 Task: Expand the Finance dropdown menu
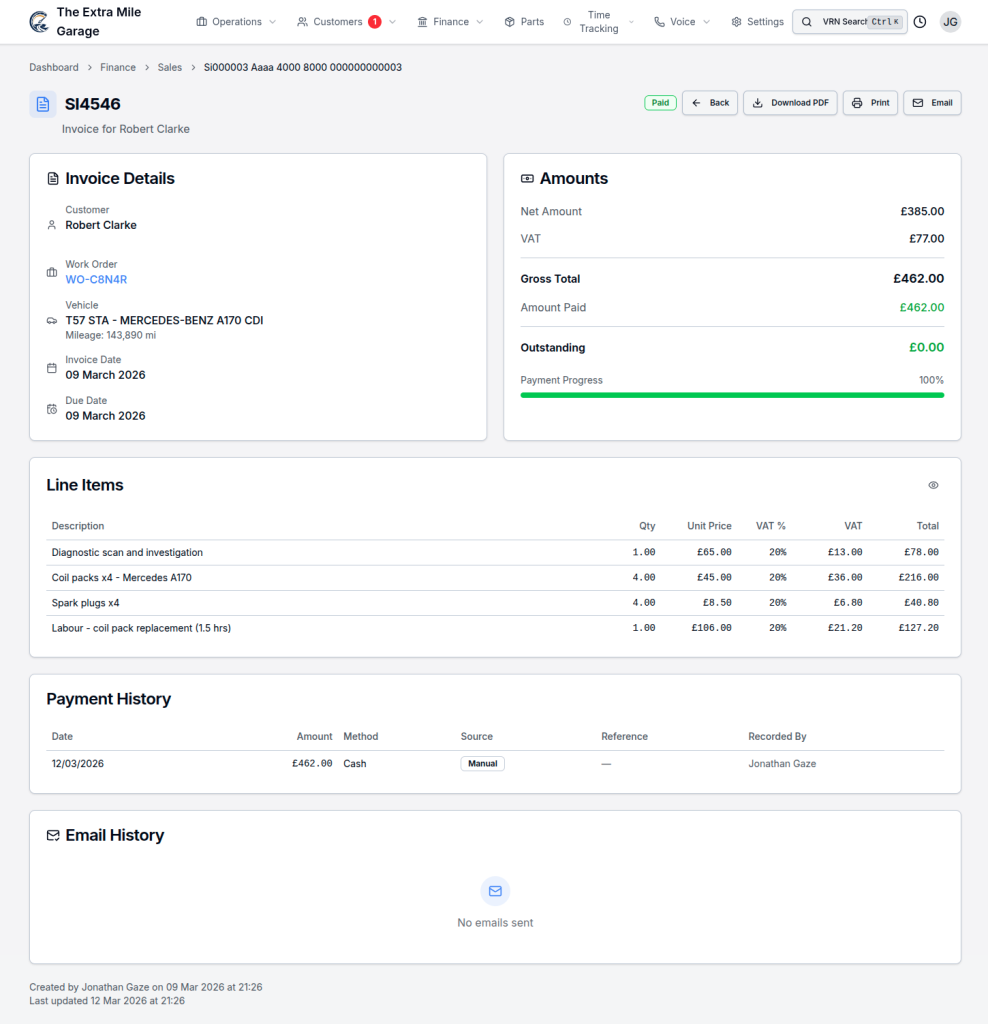[x=450, y=22]
